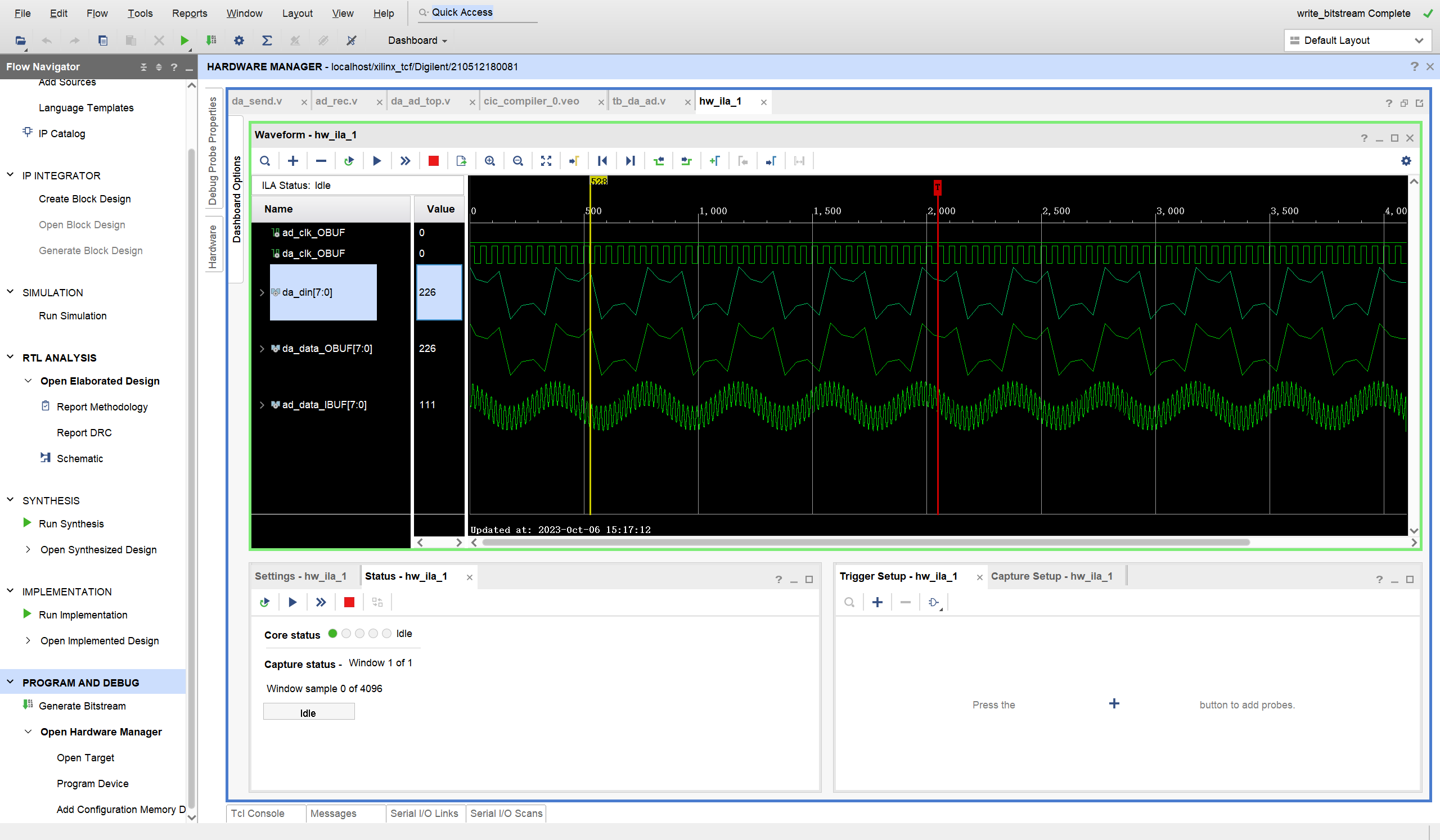Open the Tcl Console tab

coord(258,813)
